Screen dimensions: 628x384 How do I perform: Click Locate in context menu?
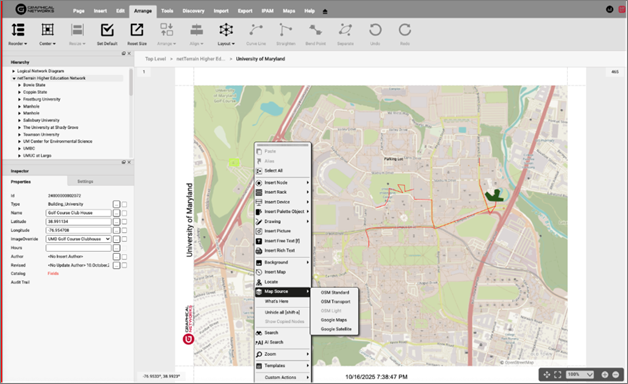click(x=283, y=282)
